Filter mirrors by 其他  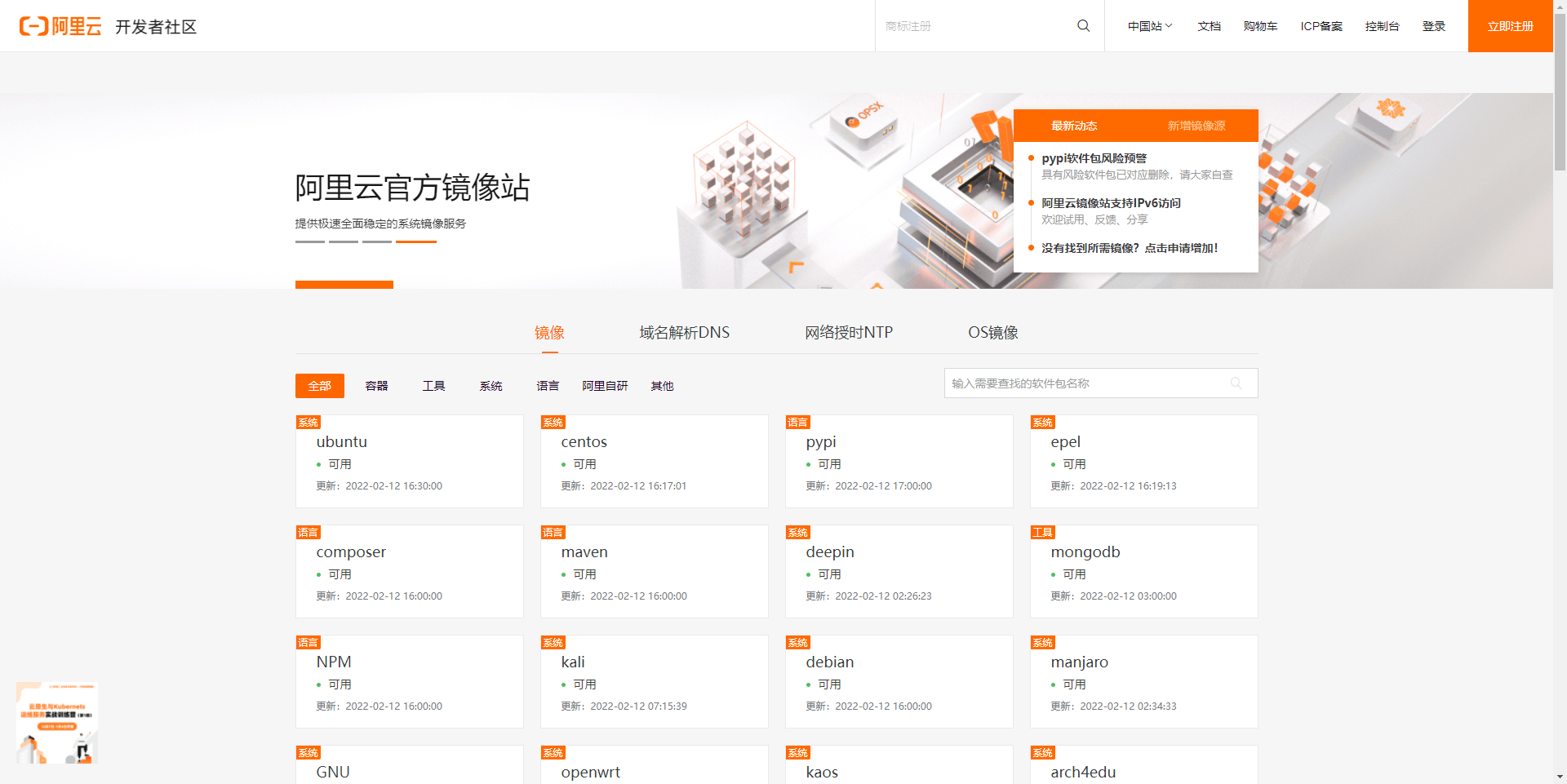click(662, 386)
